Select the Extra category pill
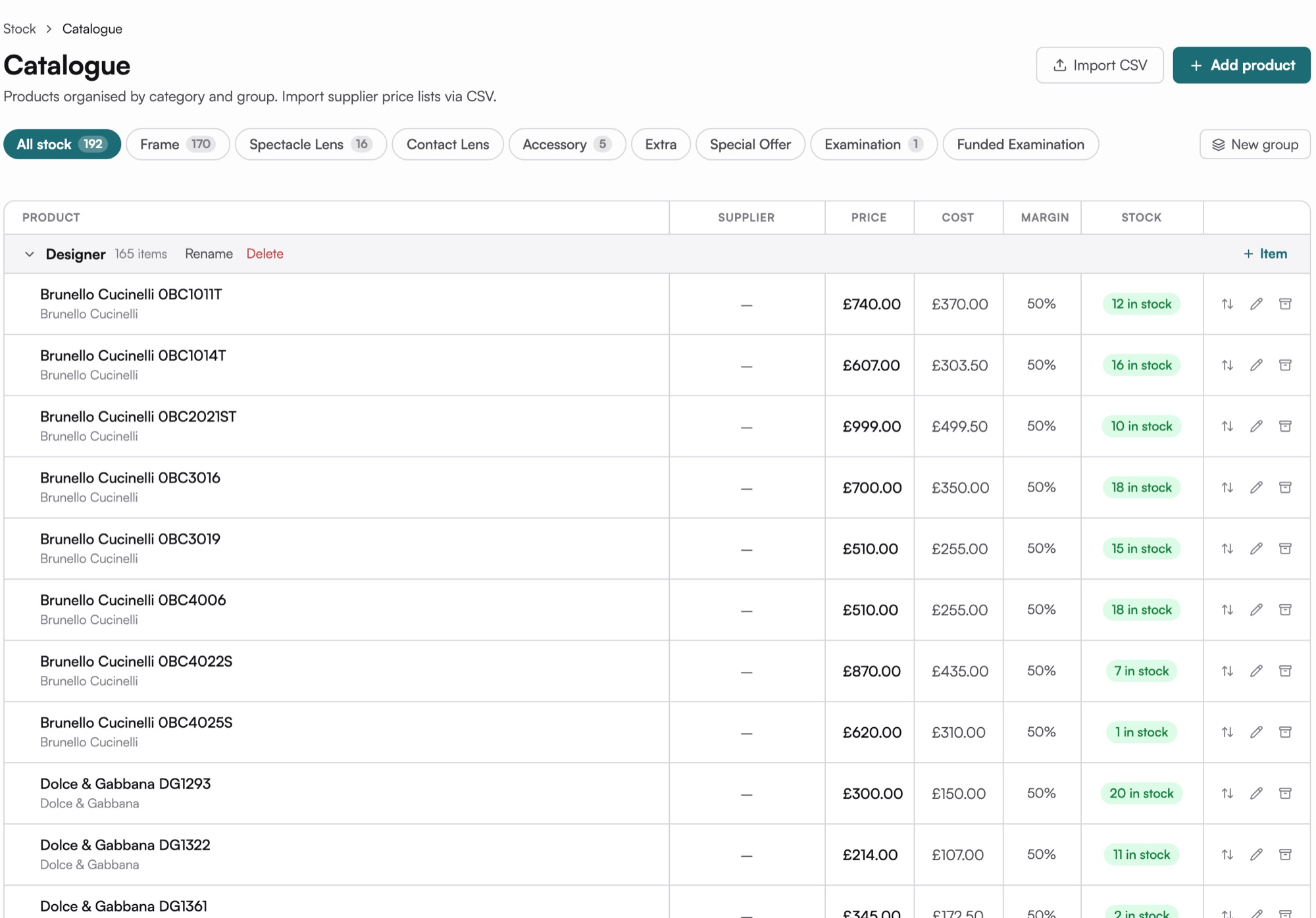Screen dimensions: 1316x918 click(661, 144)
